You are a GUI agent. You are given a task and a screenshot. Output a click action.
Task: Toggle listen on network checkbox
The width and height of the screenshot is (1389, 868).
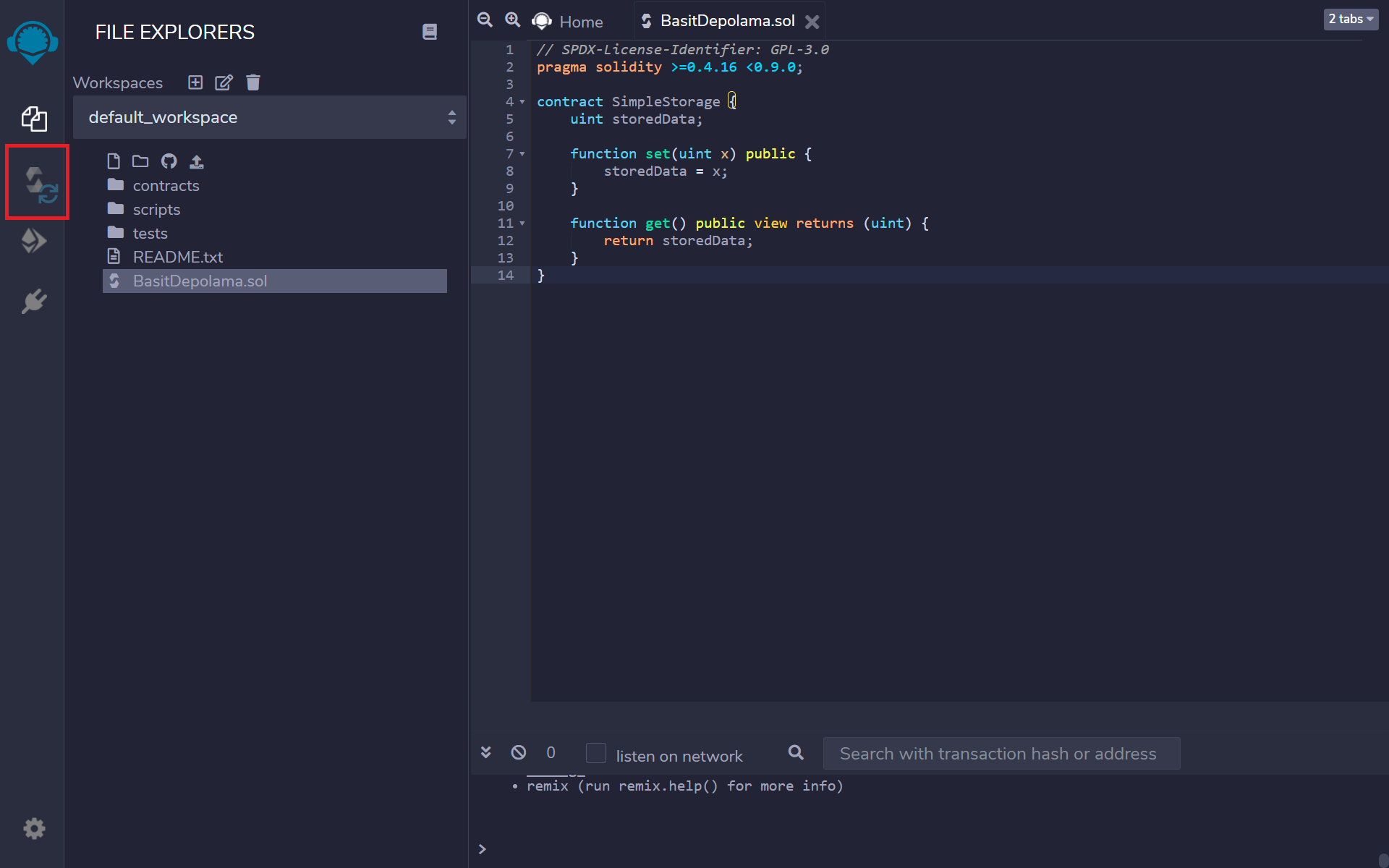pyautogui.click(x=596, y=753)
